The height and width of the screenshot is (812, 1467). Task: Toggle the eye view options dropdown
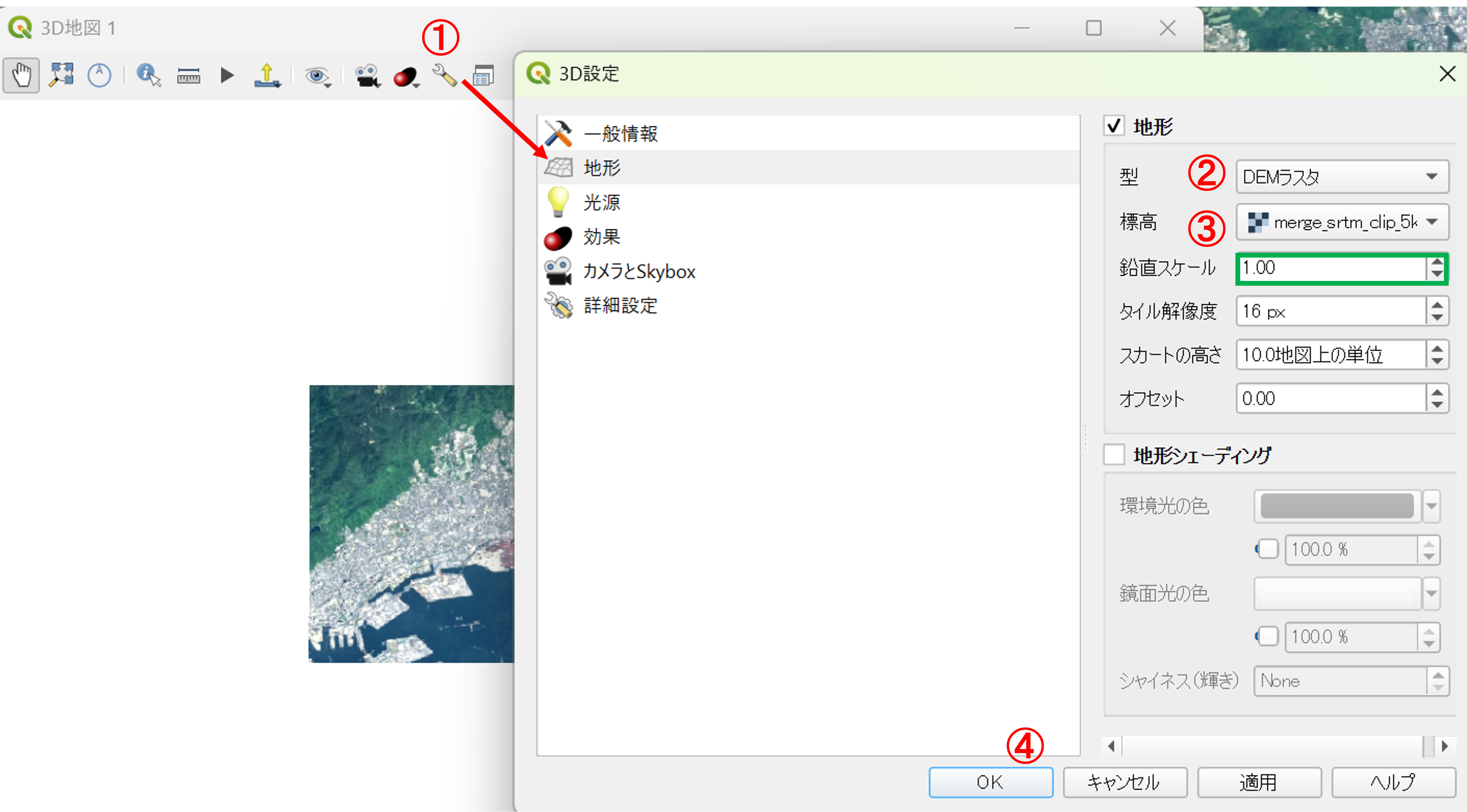[x=317, y=75]
